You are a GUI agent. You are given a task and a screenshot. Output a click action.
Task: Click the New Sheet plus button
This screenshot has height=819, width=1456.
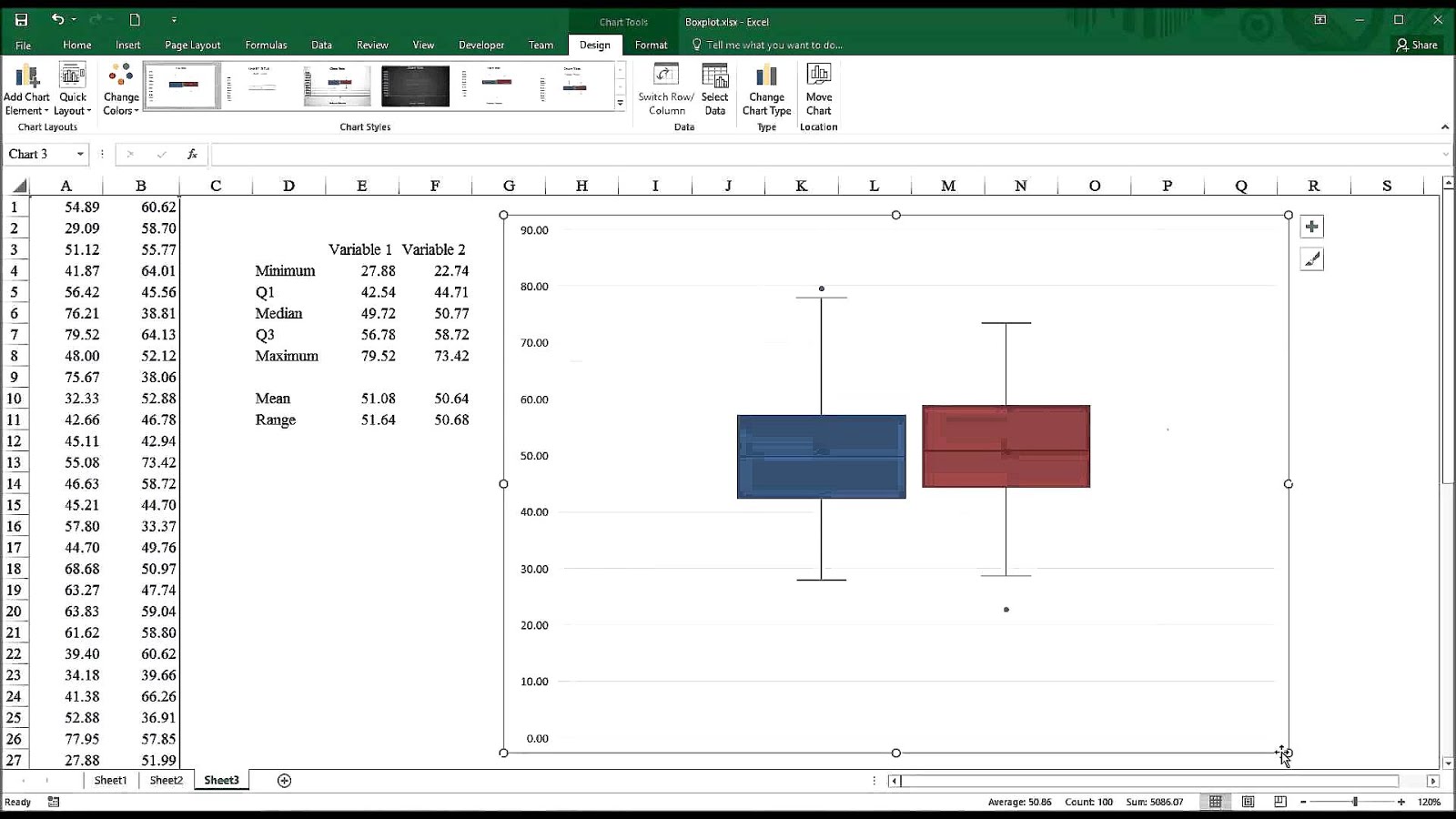point(283,780)
